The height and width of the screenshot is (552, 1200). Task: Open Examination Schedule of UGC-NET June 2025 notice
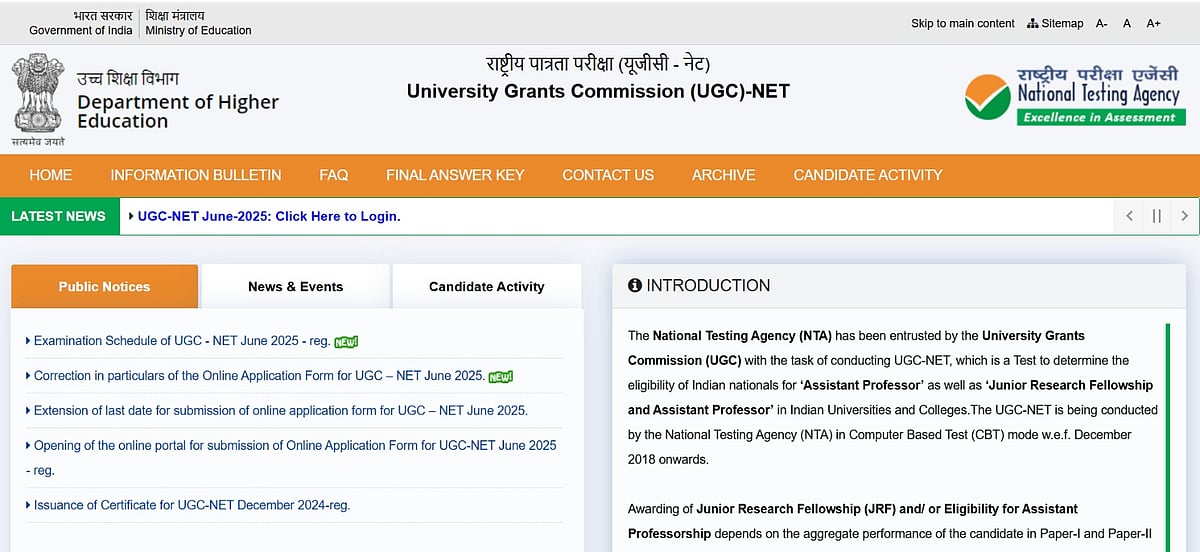(181, 341)
